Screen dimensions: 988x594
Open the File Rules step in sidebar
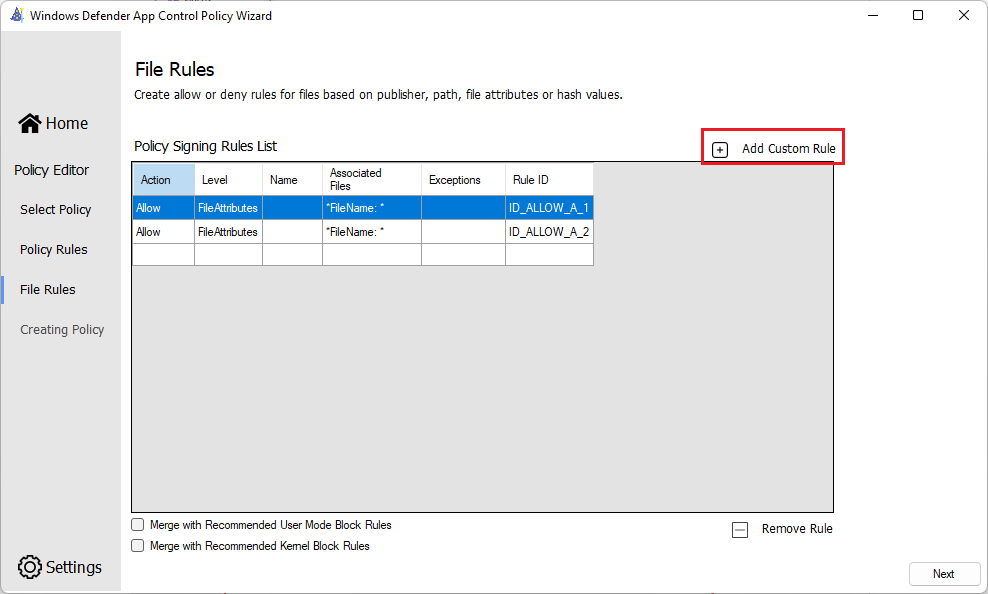pyautogui.click(x=48, y=290)
